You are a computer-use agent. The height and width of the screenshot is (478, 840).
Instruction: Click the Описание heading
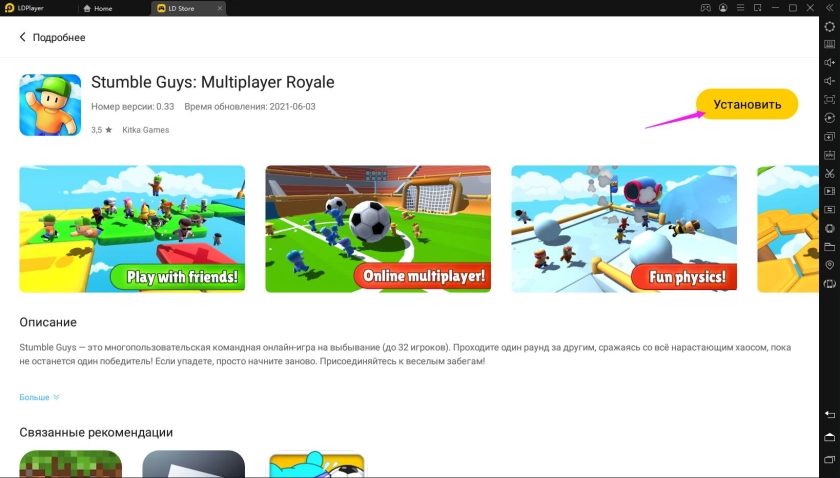48,322
